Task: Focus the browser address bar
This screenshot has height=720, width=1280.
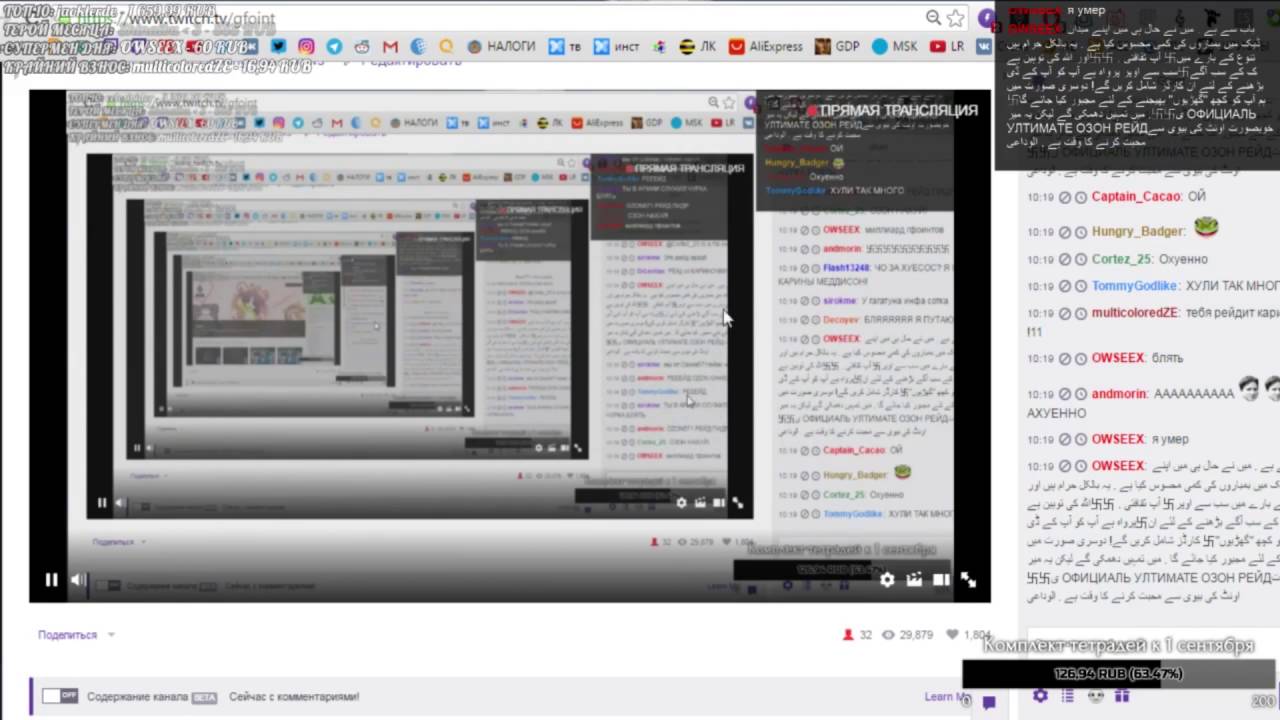Action: [500, 18]
